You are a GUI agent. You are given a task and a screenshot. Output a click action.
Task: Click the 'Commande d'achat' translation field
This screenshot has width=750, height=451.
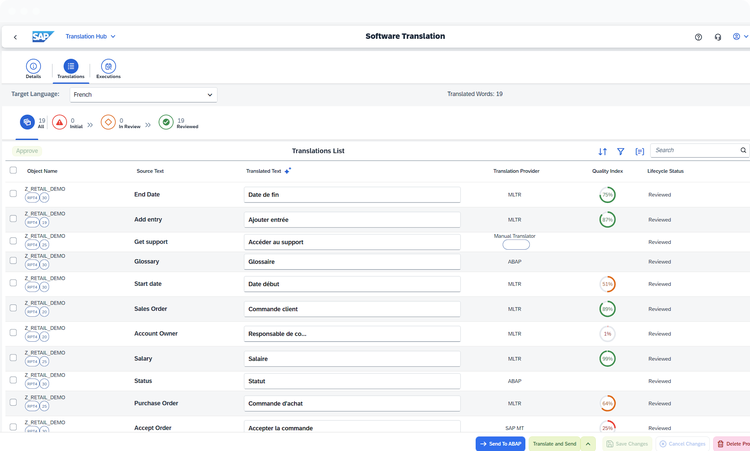point(352,404)
